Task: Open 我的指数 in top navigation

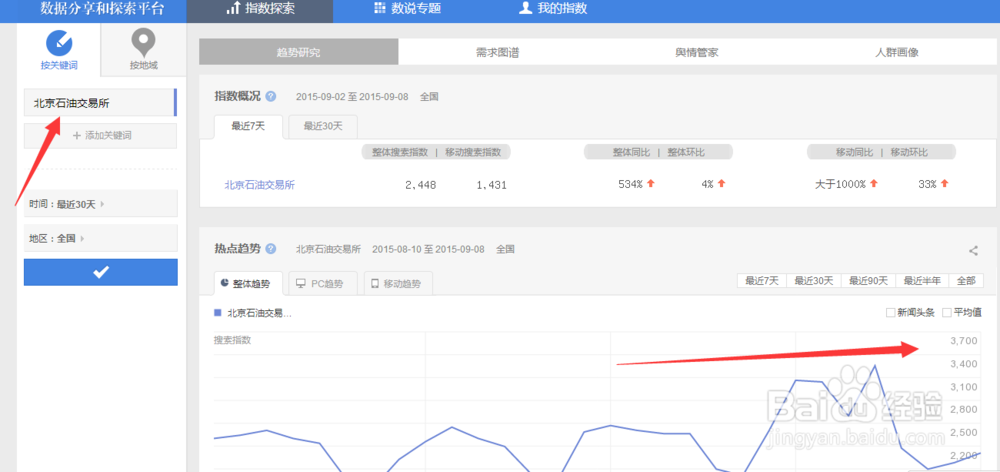Action: (554, 9)
